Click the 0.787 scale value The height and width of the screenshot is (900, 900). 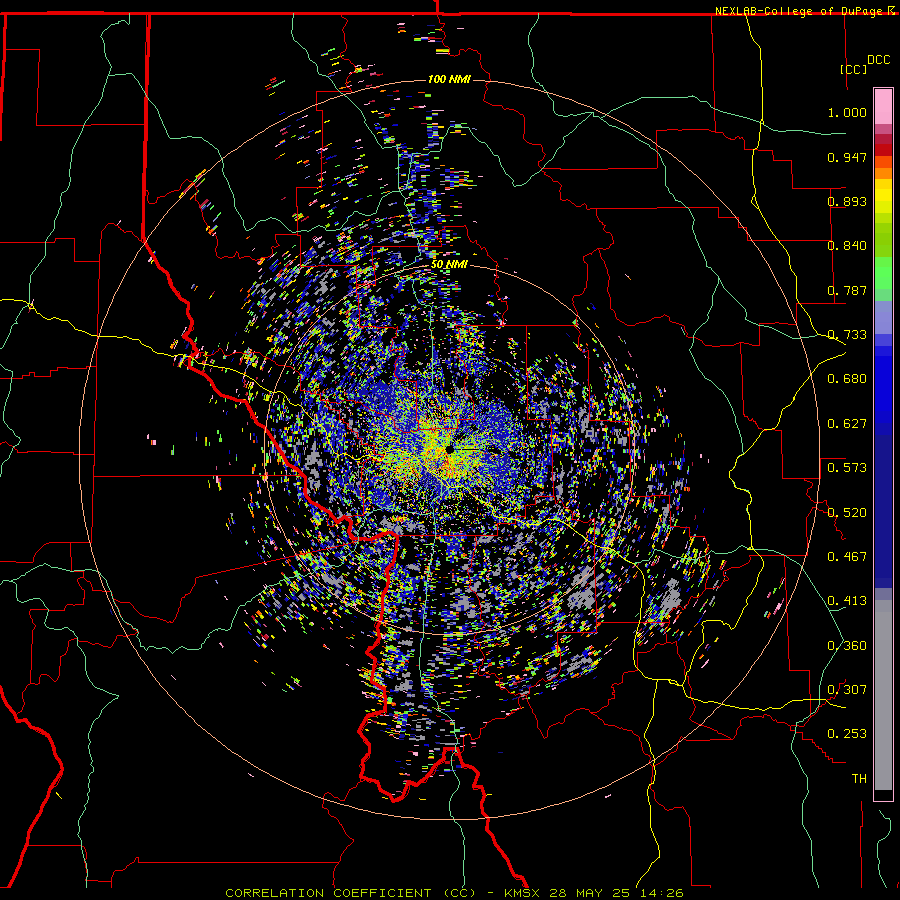coord(847,290)
